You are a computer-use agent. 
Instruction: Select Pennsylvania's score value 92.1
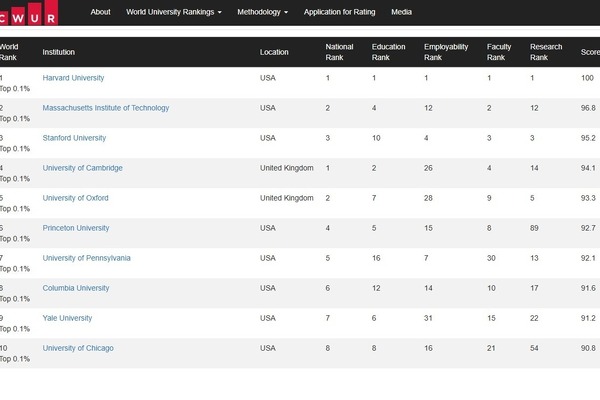(588, 258)
